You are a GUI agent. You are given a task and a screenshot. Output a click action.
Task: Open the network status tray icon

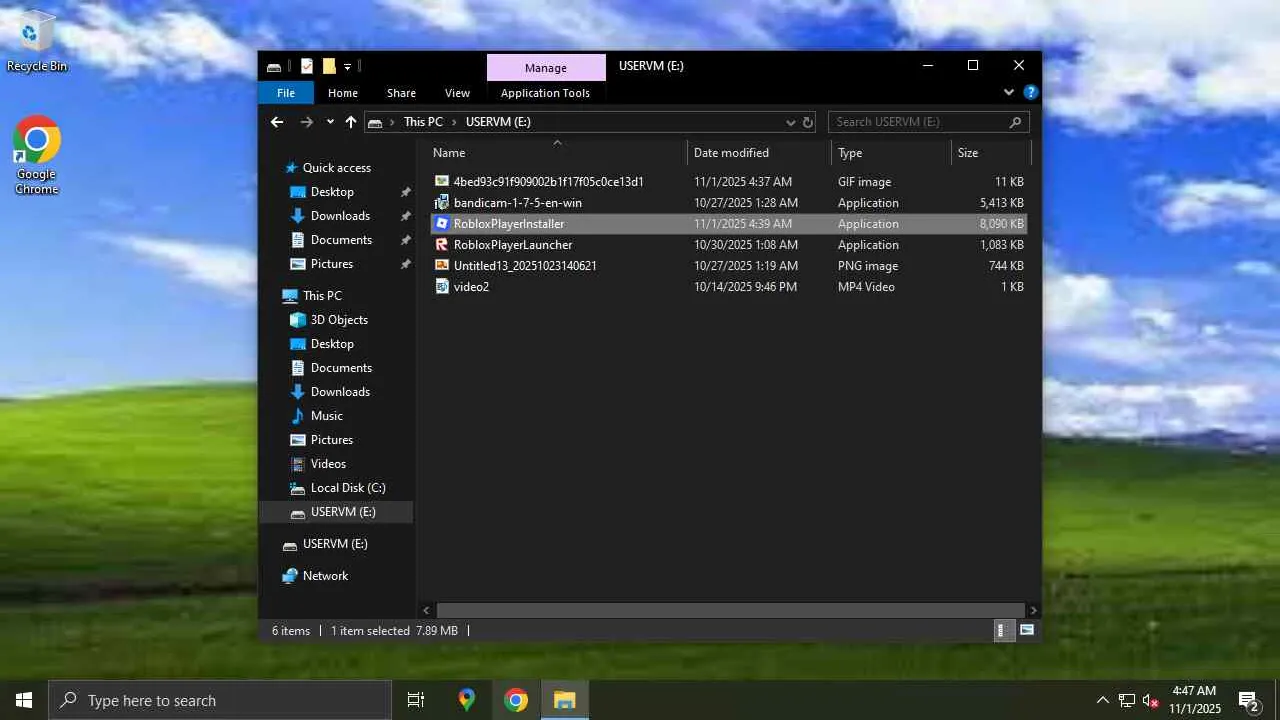point(1127,700)
